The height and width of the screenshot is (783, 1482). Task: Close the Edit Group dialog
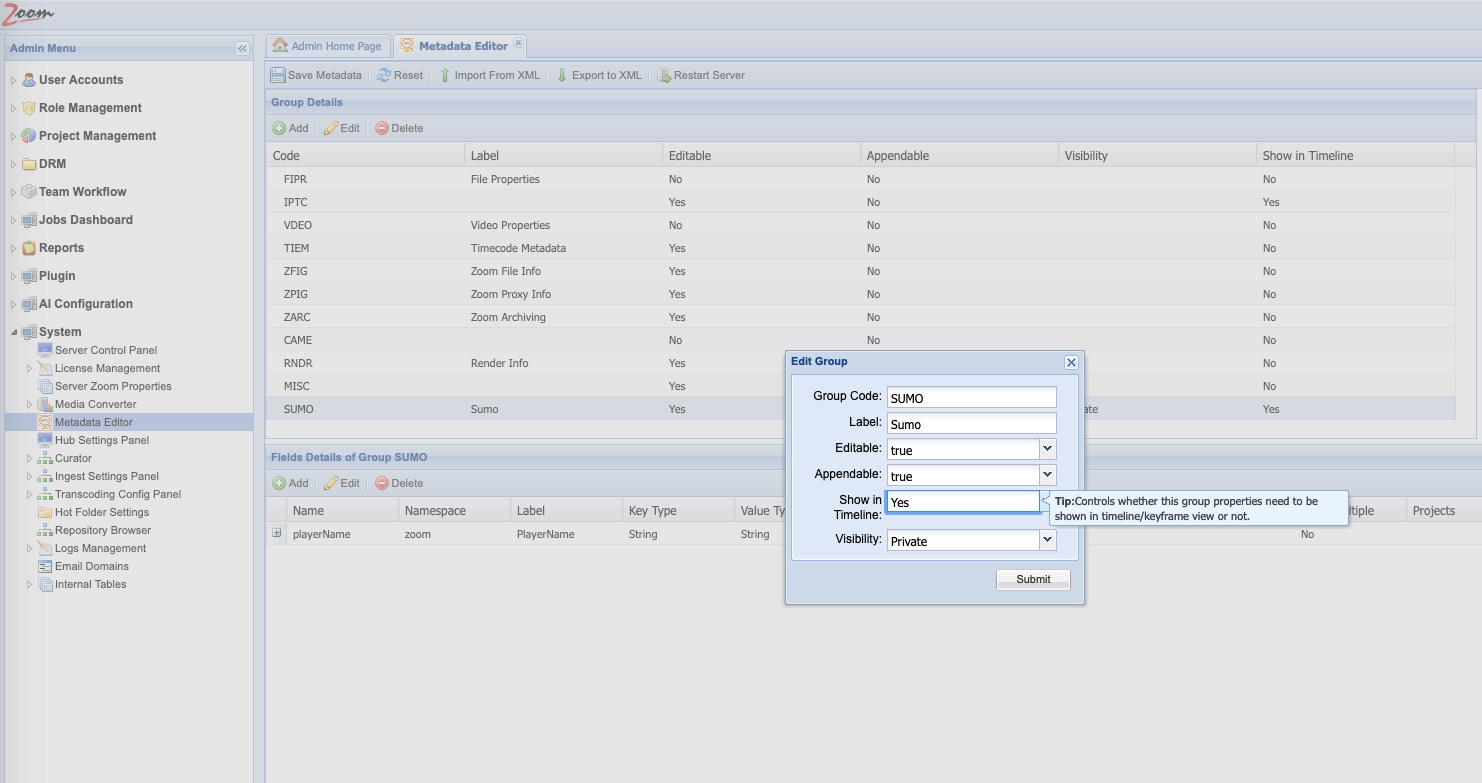pyautogui.click(x=1071, y=362)
